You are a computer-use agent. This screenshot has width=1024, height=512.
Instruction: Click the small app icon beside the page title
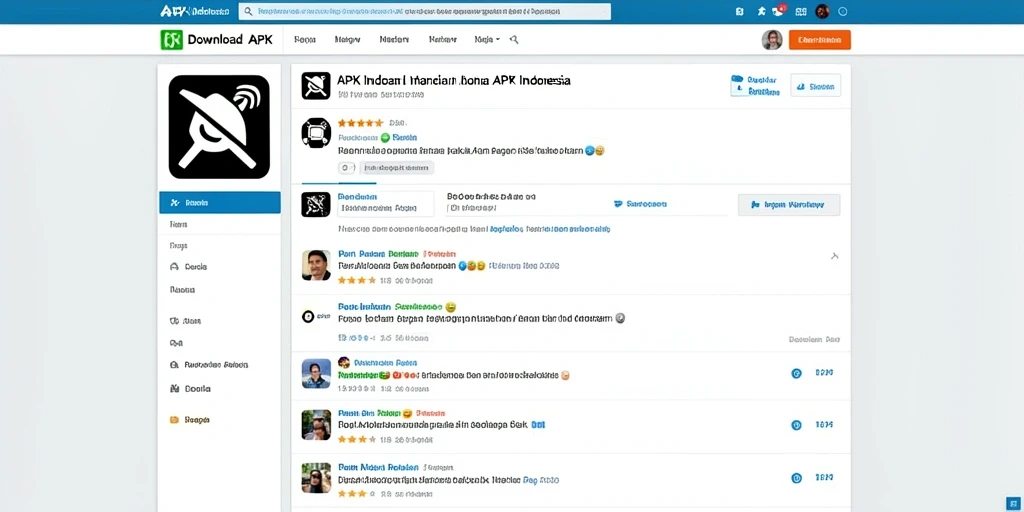point(315,86)
